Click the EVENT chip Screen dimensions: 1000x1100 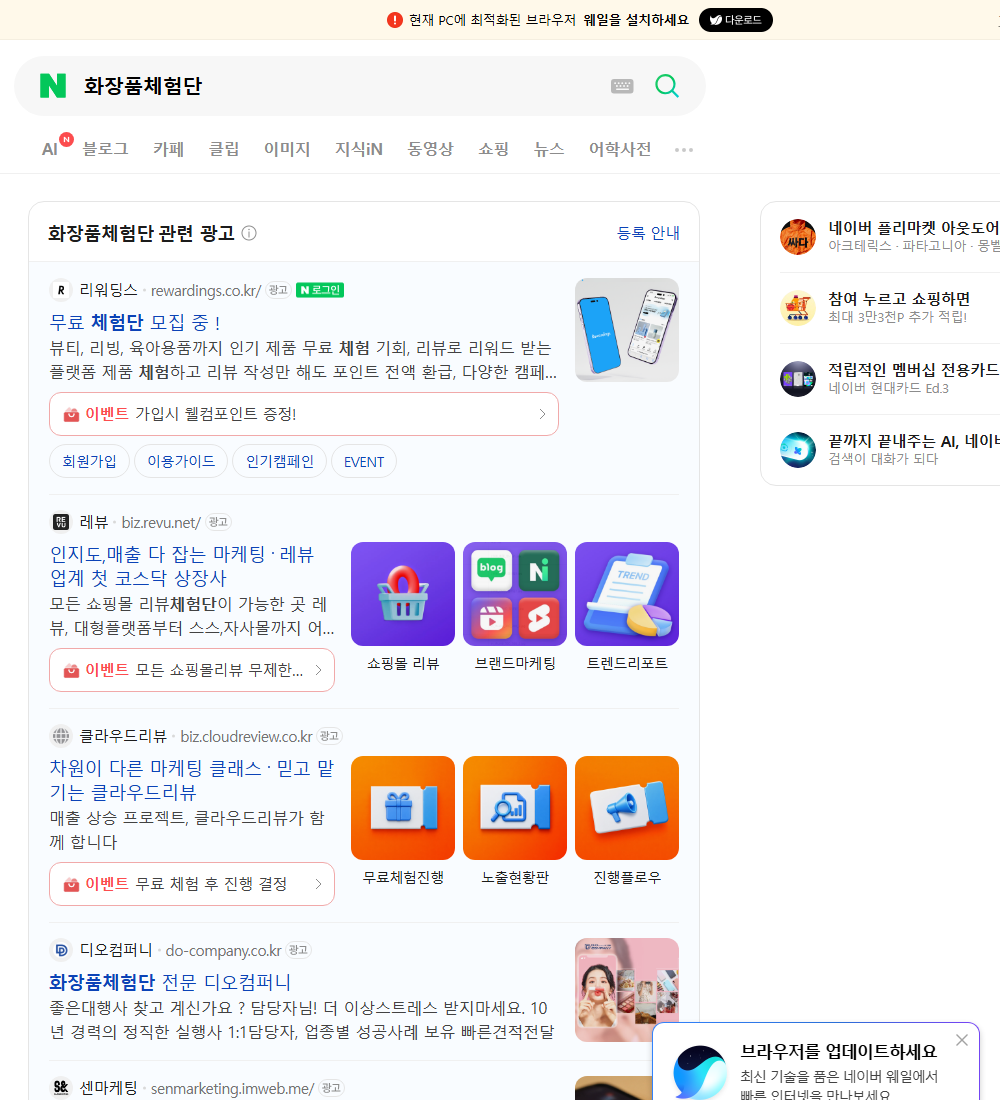tap(364, 461)
